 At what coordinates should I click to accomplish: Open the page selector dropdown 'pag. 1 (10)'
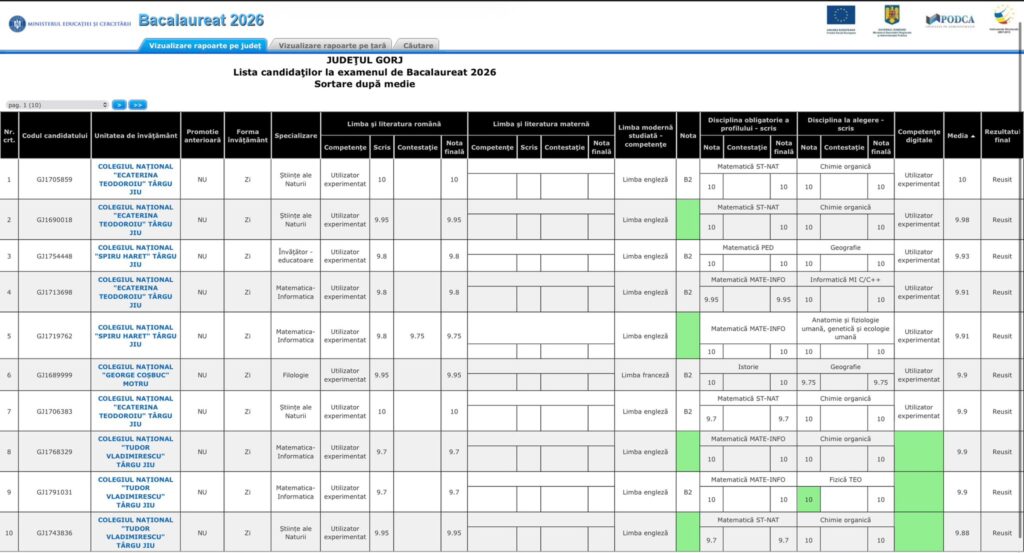(x=57, y=104)
